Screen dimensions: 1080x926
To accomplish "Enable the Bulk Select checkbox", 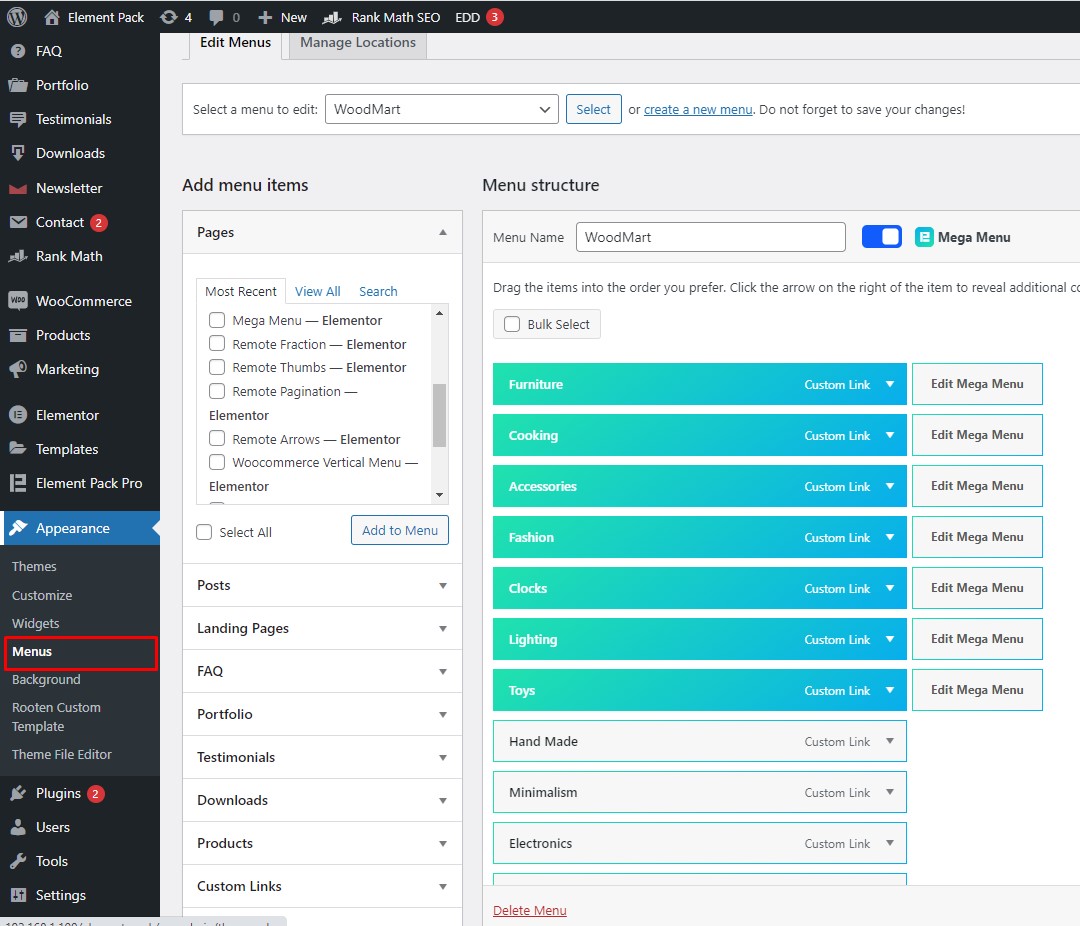I will (512, 324).
